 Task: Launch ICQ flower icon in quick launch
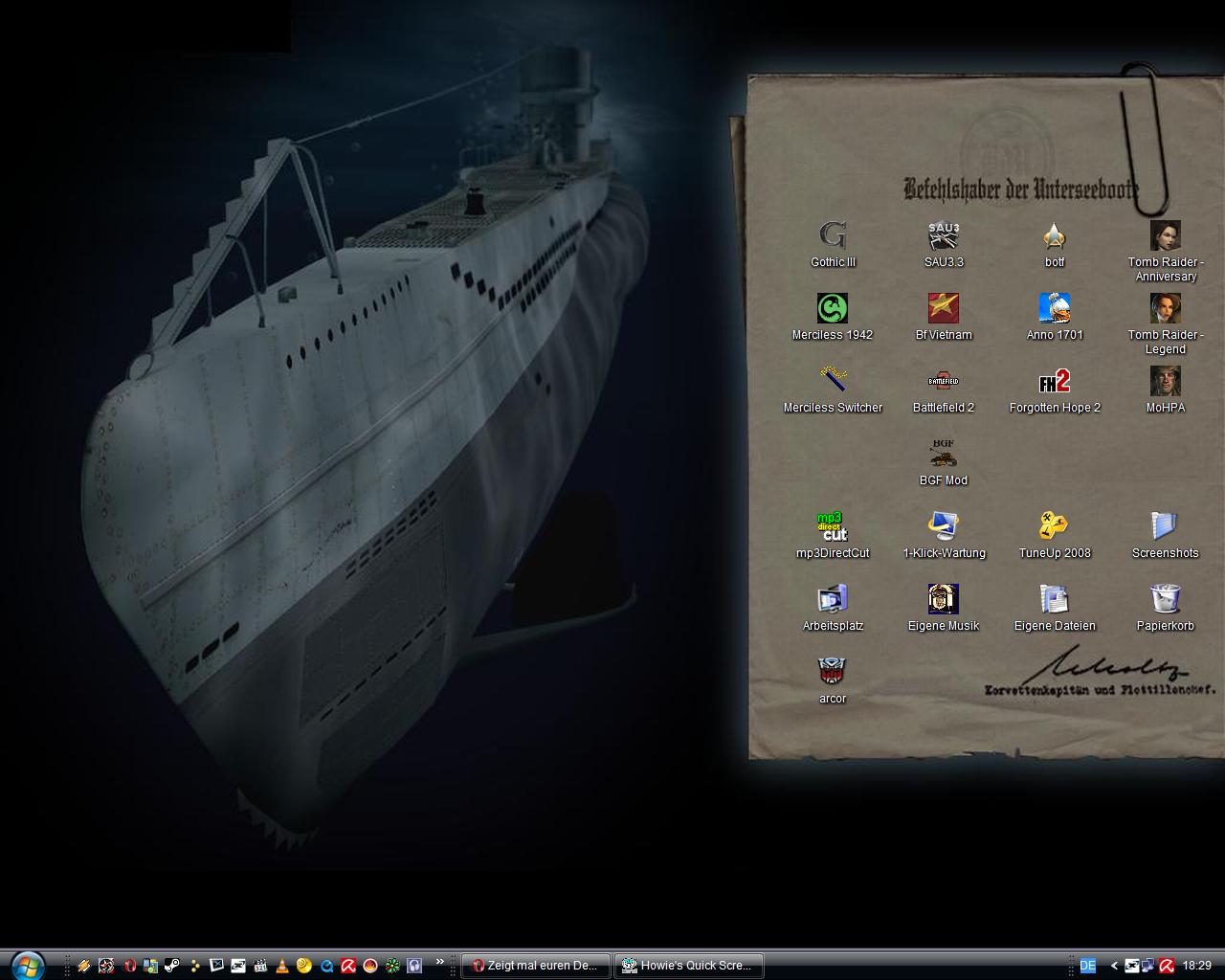pos(392,966)
